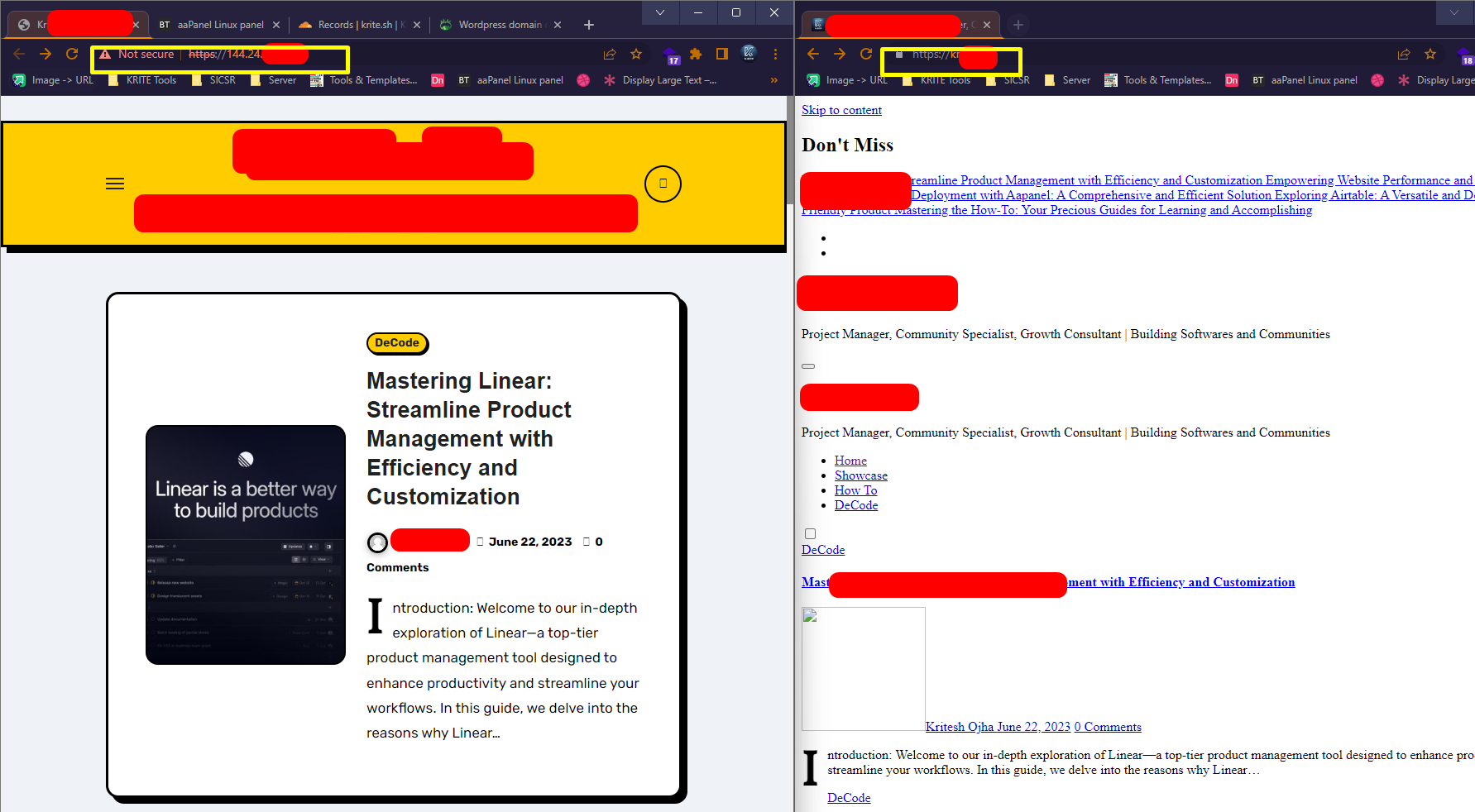Open Mastering Linear article title in left window
1475x812 pixels.
click(468, 438)
